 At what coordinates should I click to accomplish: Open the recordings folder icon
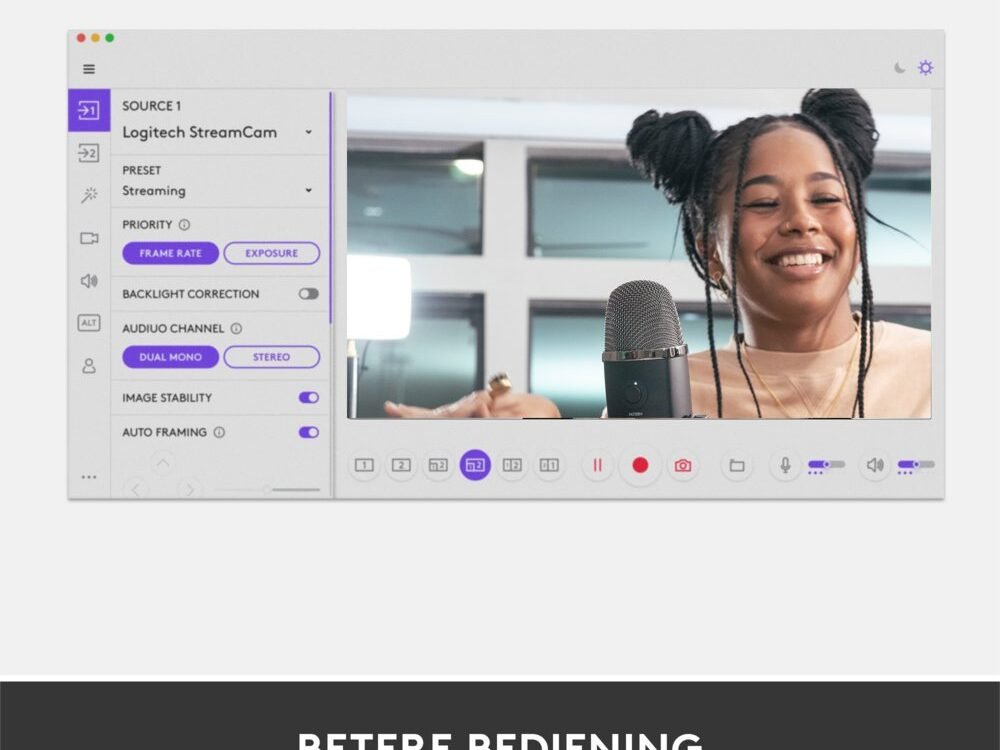[x=737, y=465]
